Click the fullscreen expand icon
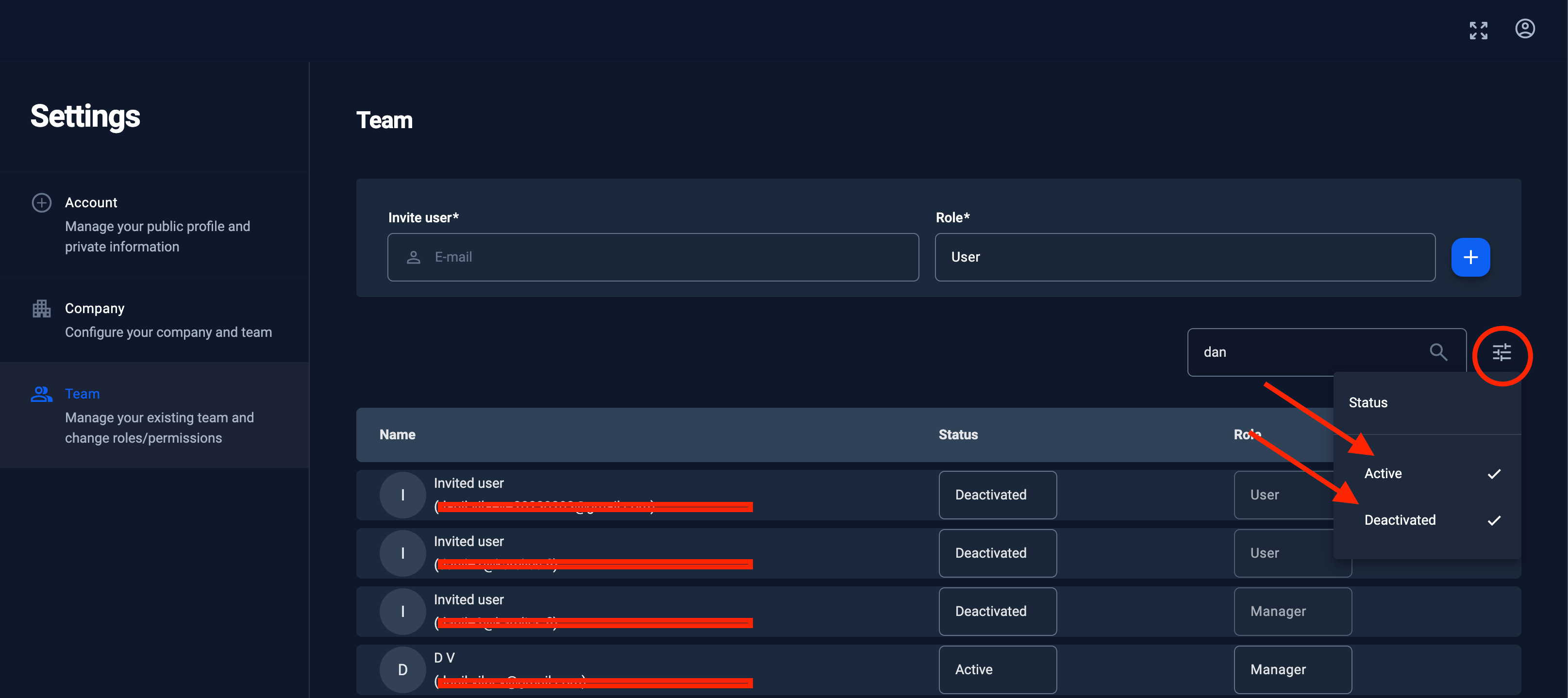Screen dimensions: 1568x698 point(1478,30)
